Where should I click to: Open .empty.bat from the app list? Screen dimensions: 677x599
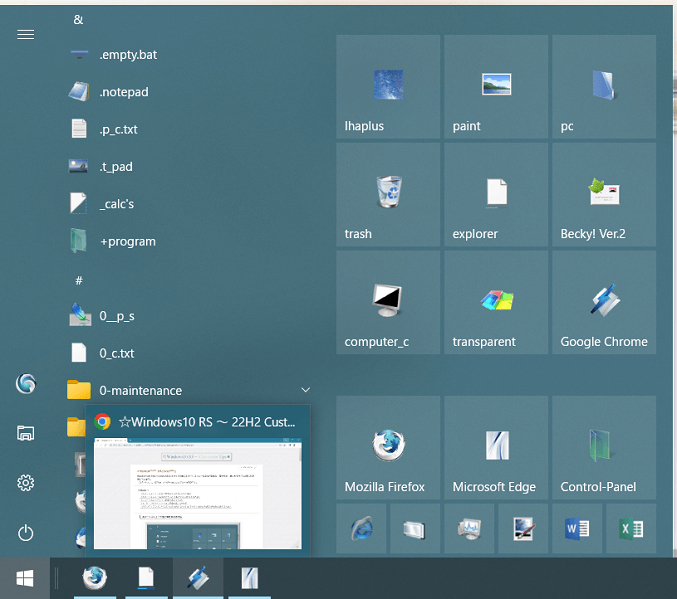click(190, 55)
